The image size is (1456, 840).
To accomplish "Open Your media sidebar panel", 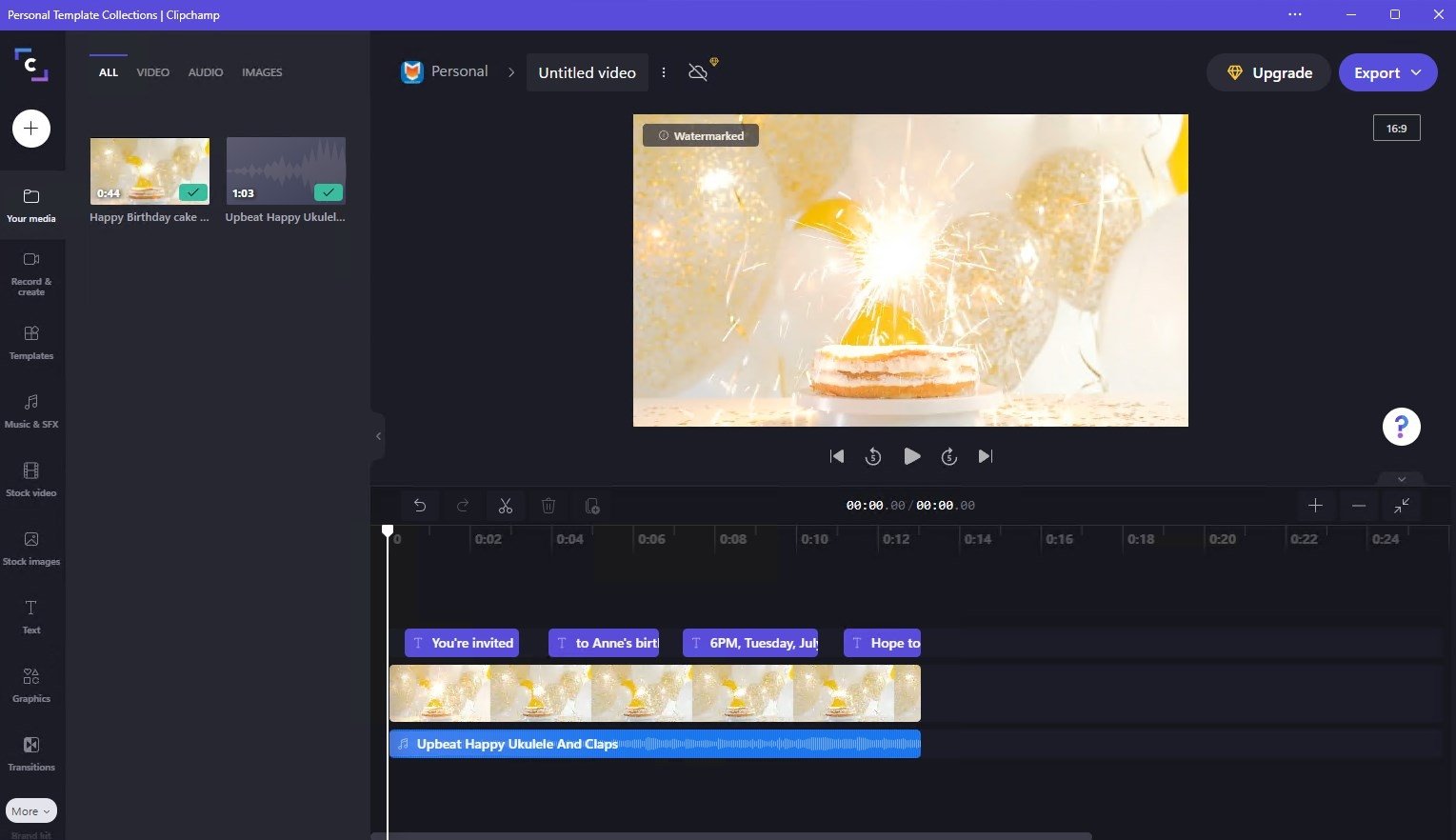I will coord(31,205).
